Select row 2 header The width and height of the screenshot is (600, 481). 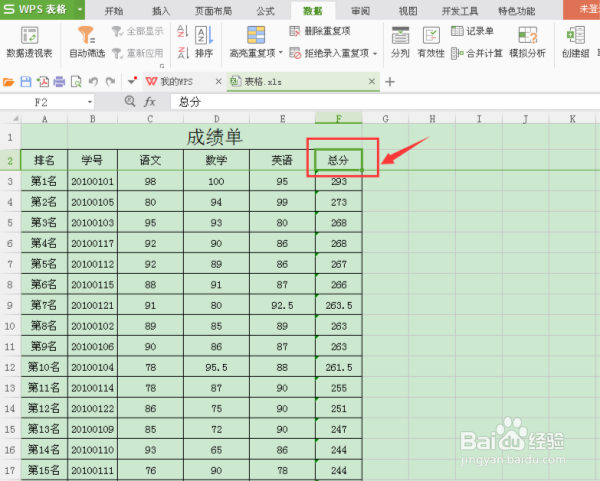coord(10,160)
